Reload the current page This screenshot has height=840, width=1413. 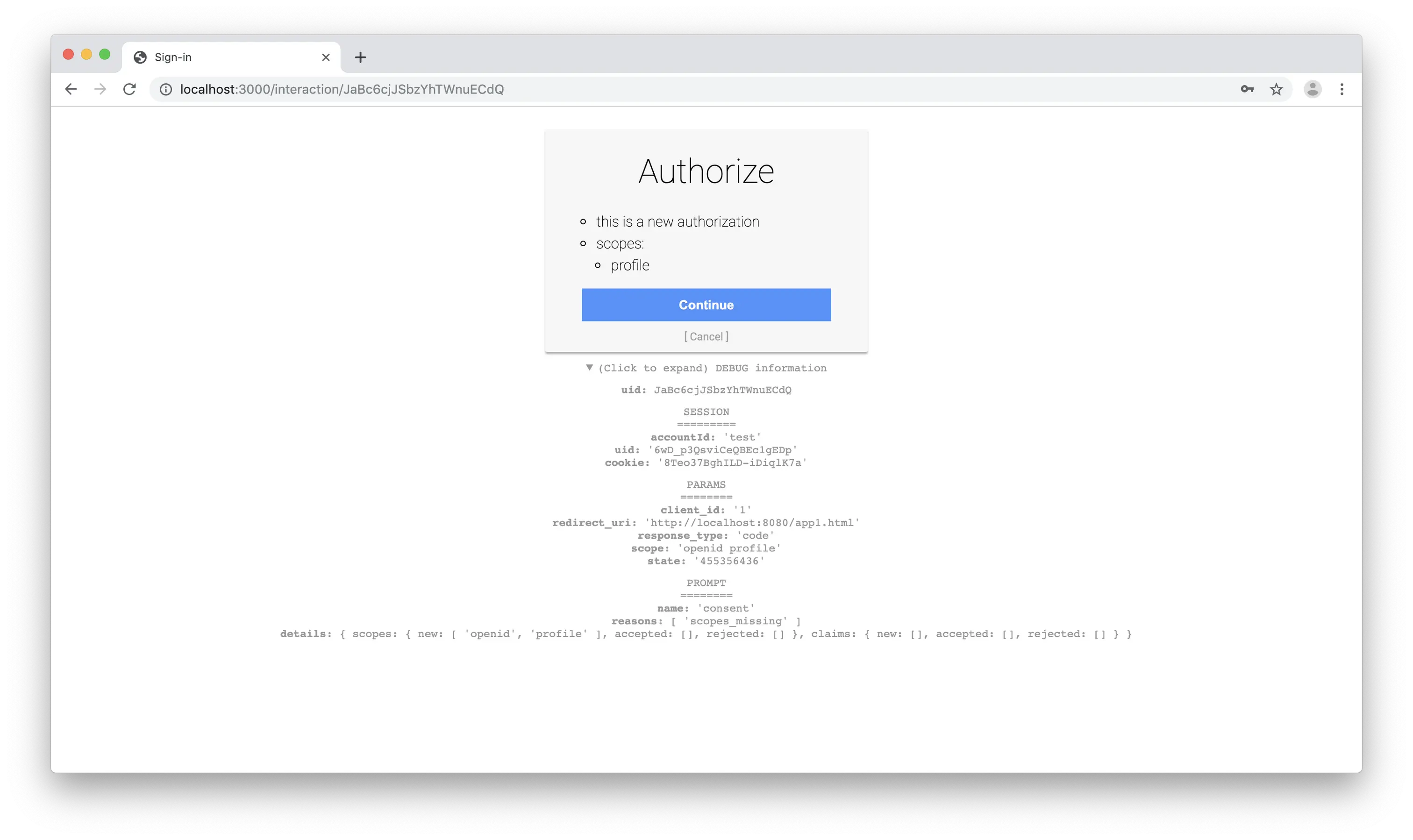tap(129, 89)
